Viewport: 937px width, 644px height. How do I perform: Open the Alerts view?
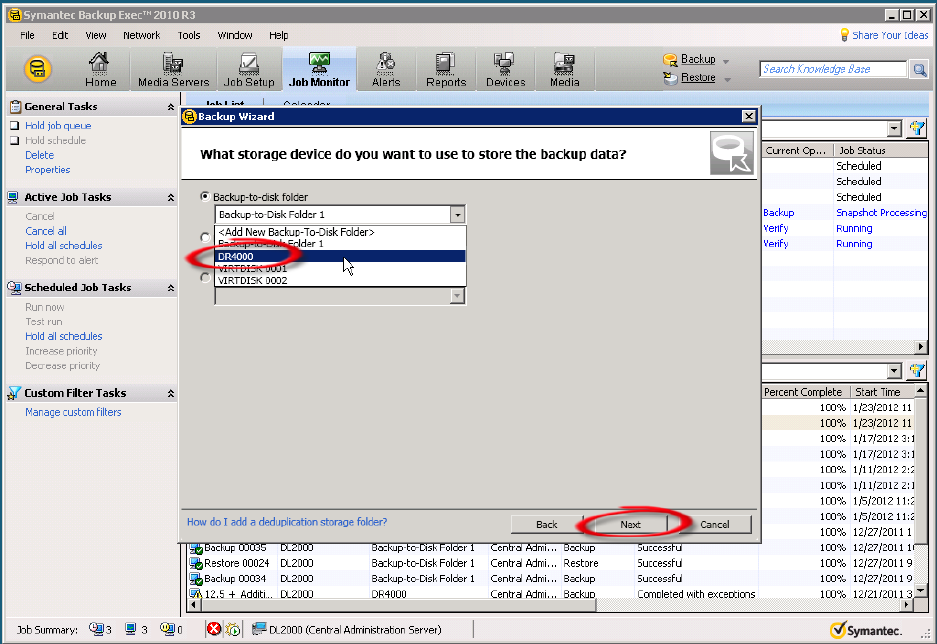pyautogui.click(x=386, y=69)
